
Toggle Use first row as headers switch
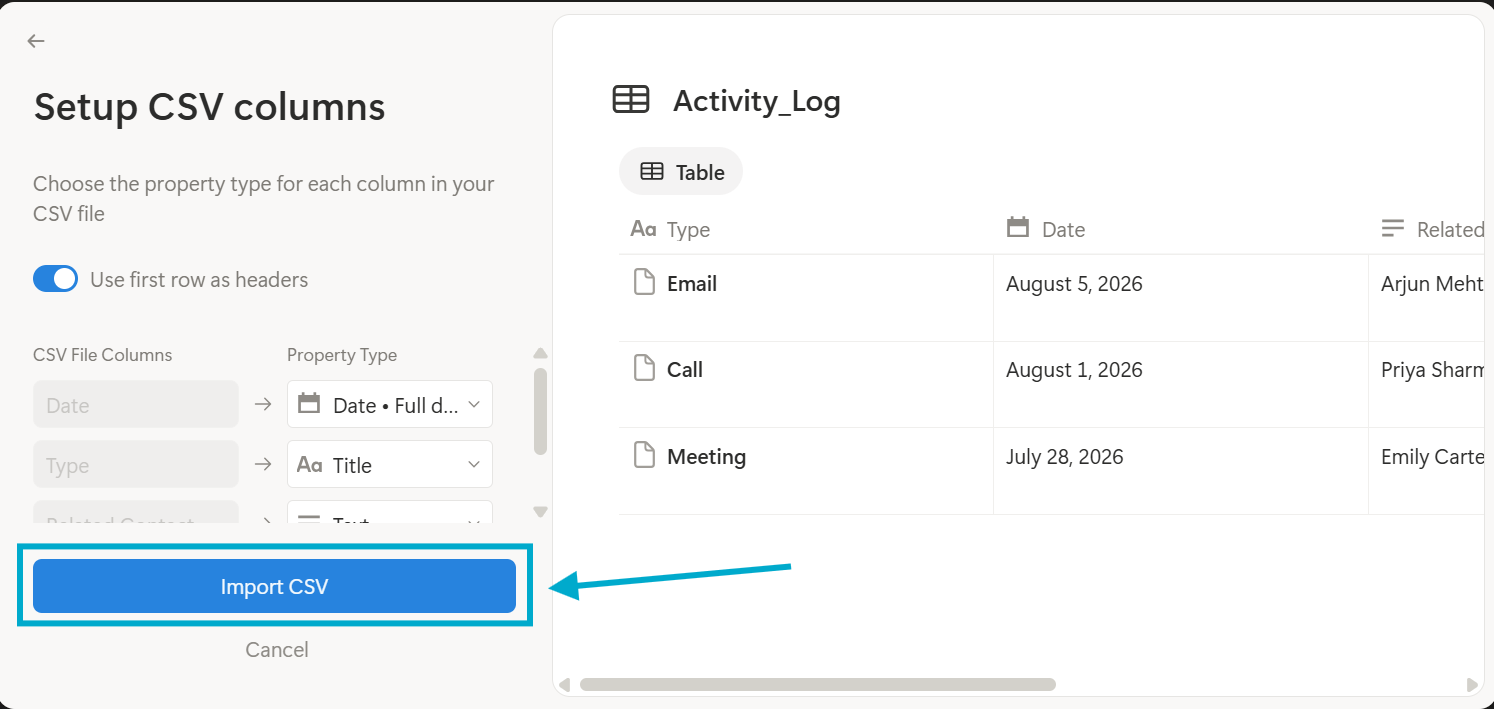pos(56,279)
